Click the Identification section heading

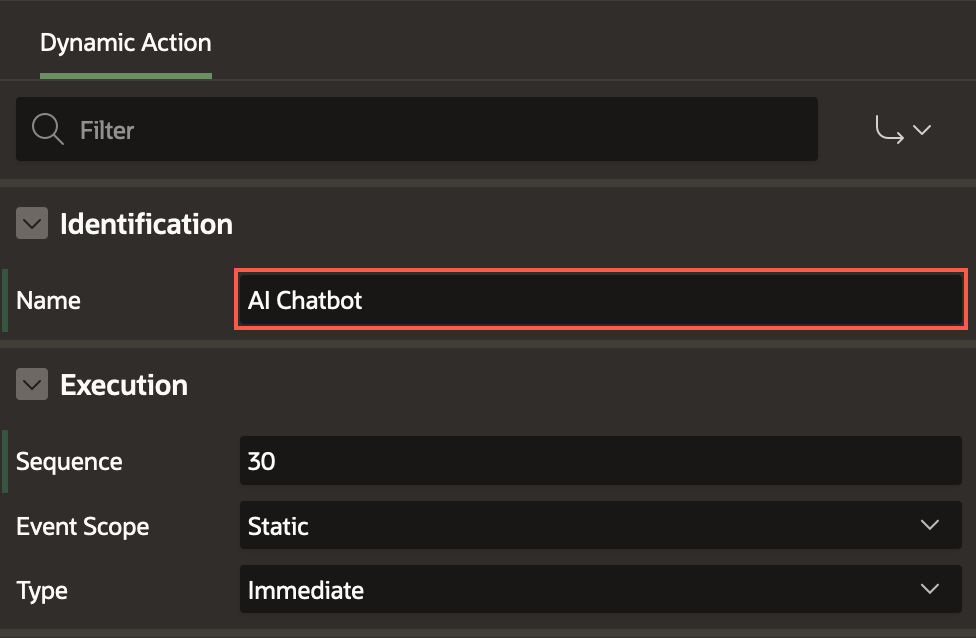click(x=146, y=224)
